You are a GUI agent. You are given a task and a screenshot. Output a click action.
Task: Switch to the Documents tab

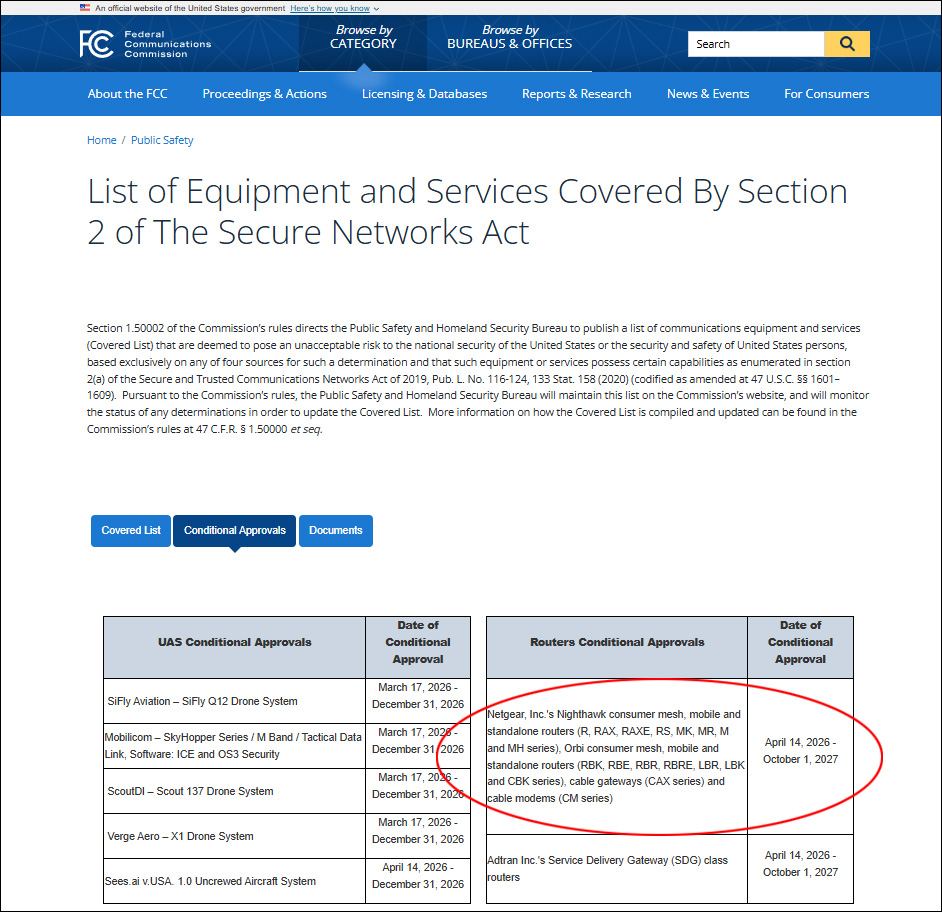click(x=335, y=530)
